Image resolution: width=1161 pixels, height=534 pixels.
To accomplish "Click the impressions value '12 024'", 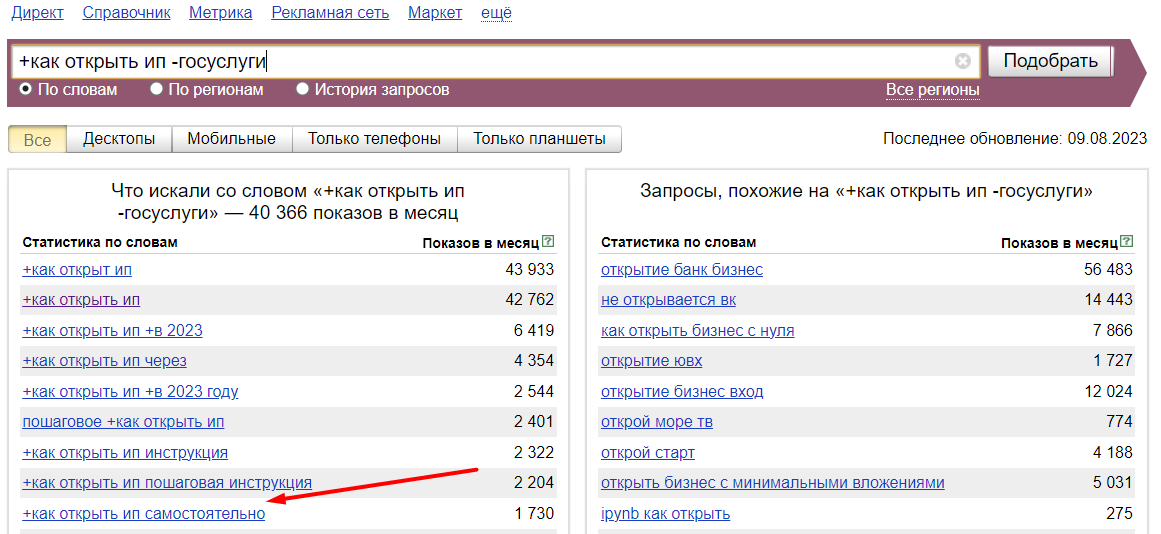I will click(1108, 391).
